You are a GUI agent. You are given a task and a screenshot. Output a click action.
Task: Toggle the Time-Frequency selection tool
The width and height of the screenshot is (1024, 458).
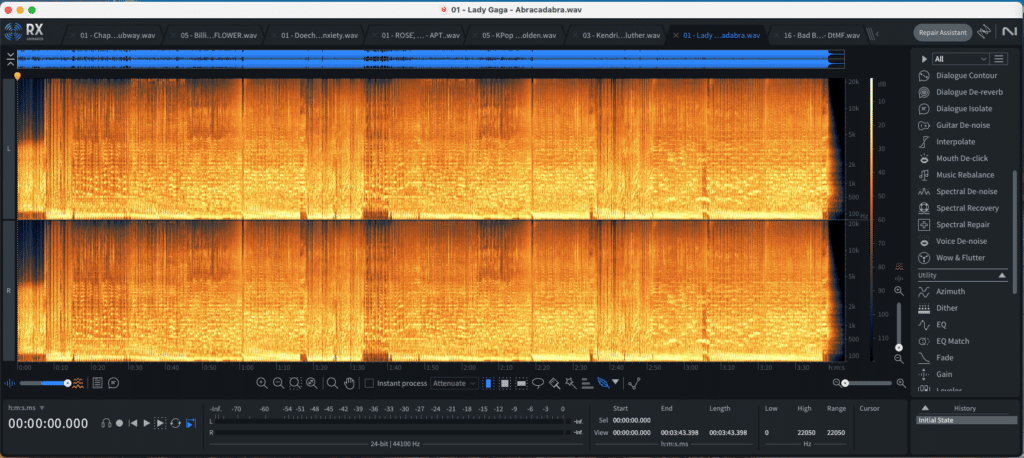pyautogui.click(x=505, y=384)
